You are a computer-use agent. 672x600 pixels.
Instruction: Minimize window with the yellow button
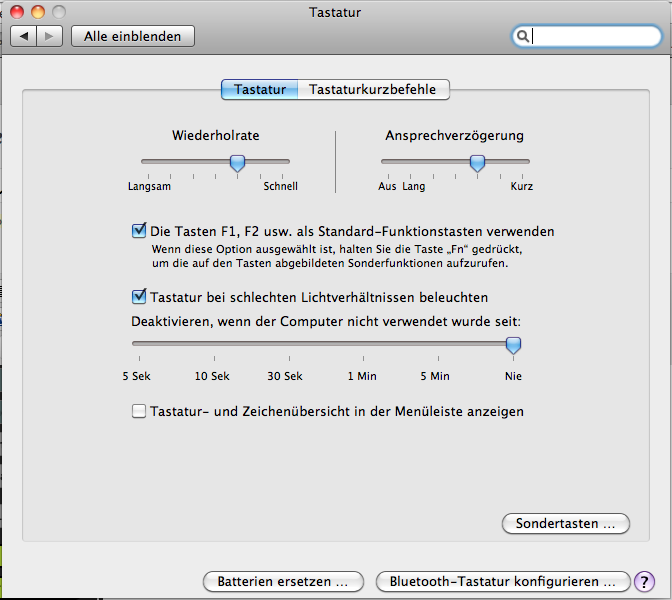[x=39, y=12]
